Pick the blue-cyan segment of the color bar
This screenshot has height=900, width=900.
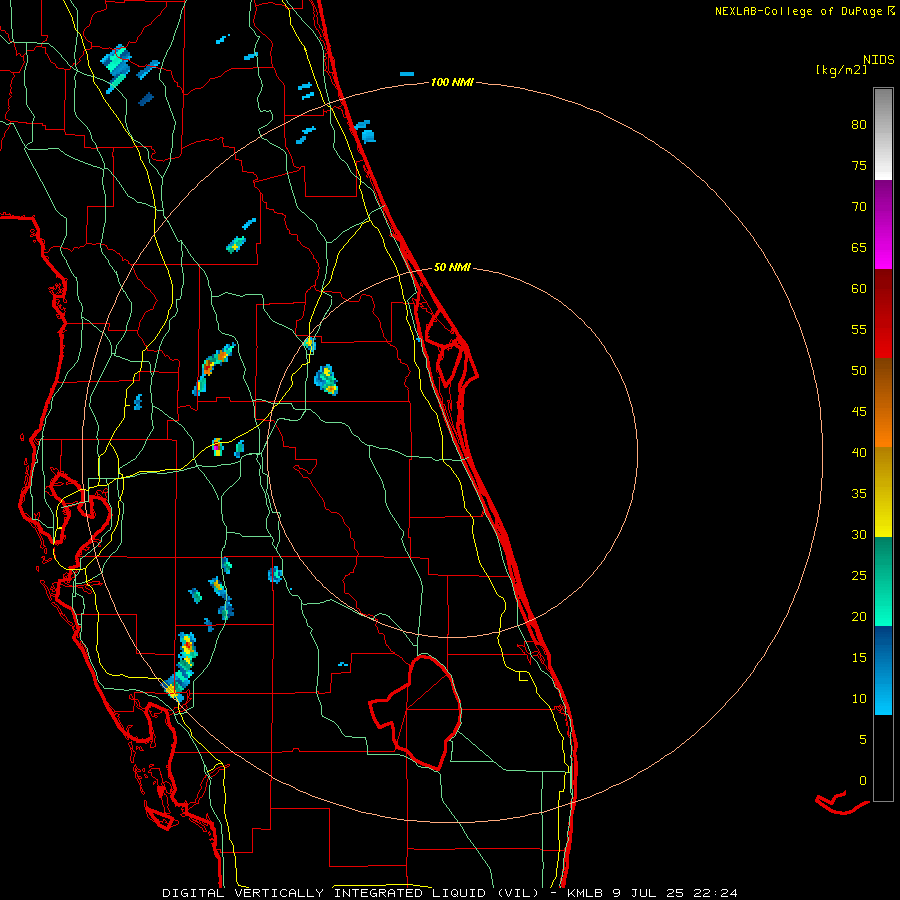pos(883,670)
